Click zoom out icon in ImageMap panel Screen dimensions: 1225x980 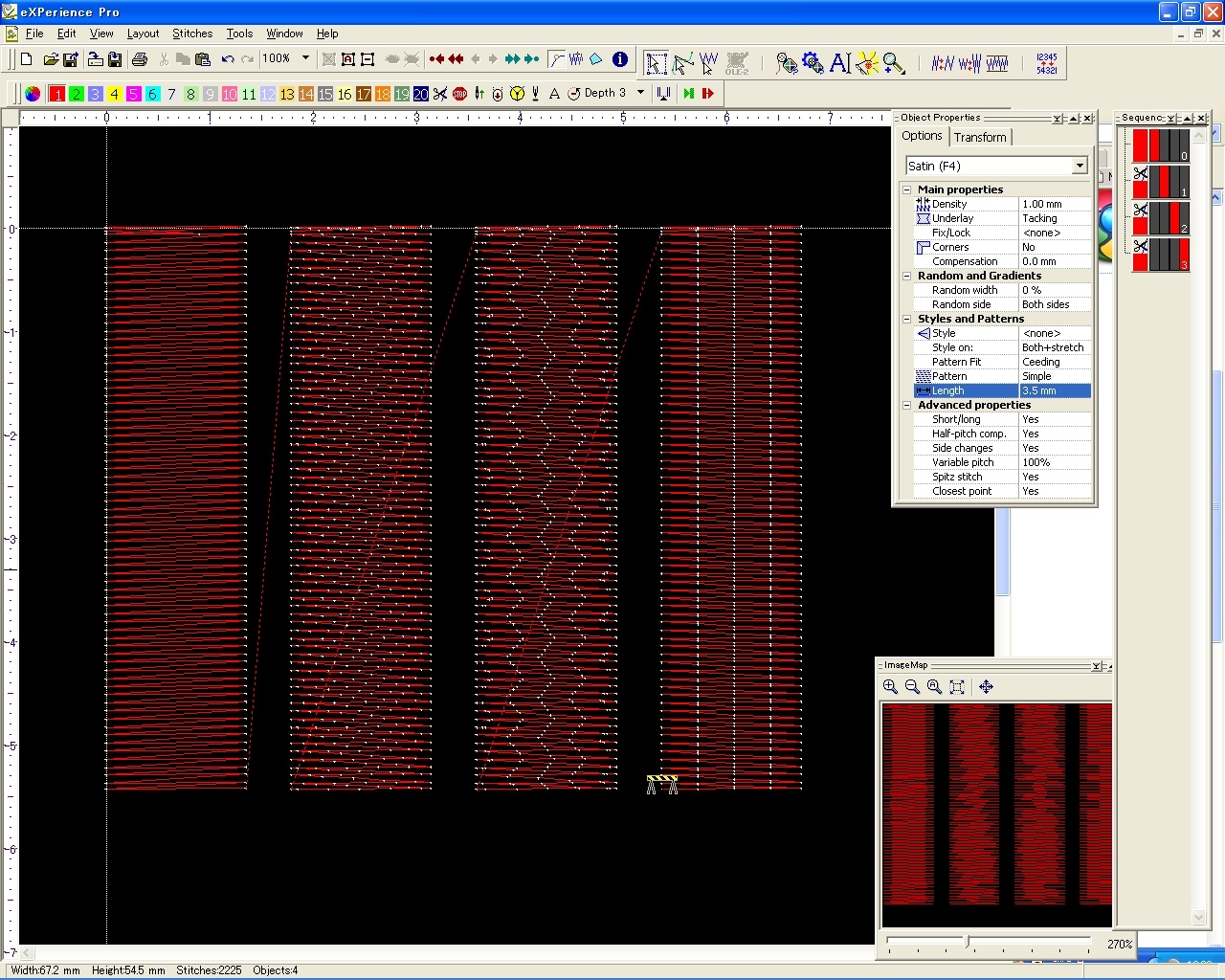912,687
